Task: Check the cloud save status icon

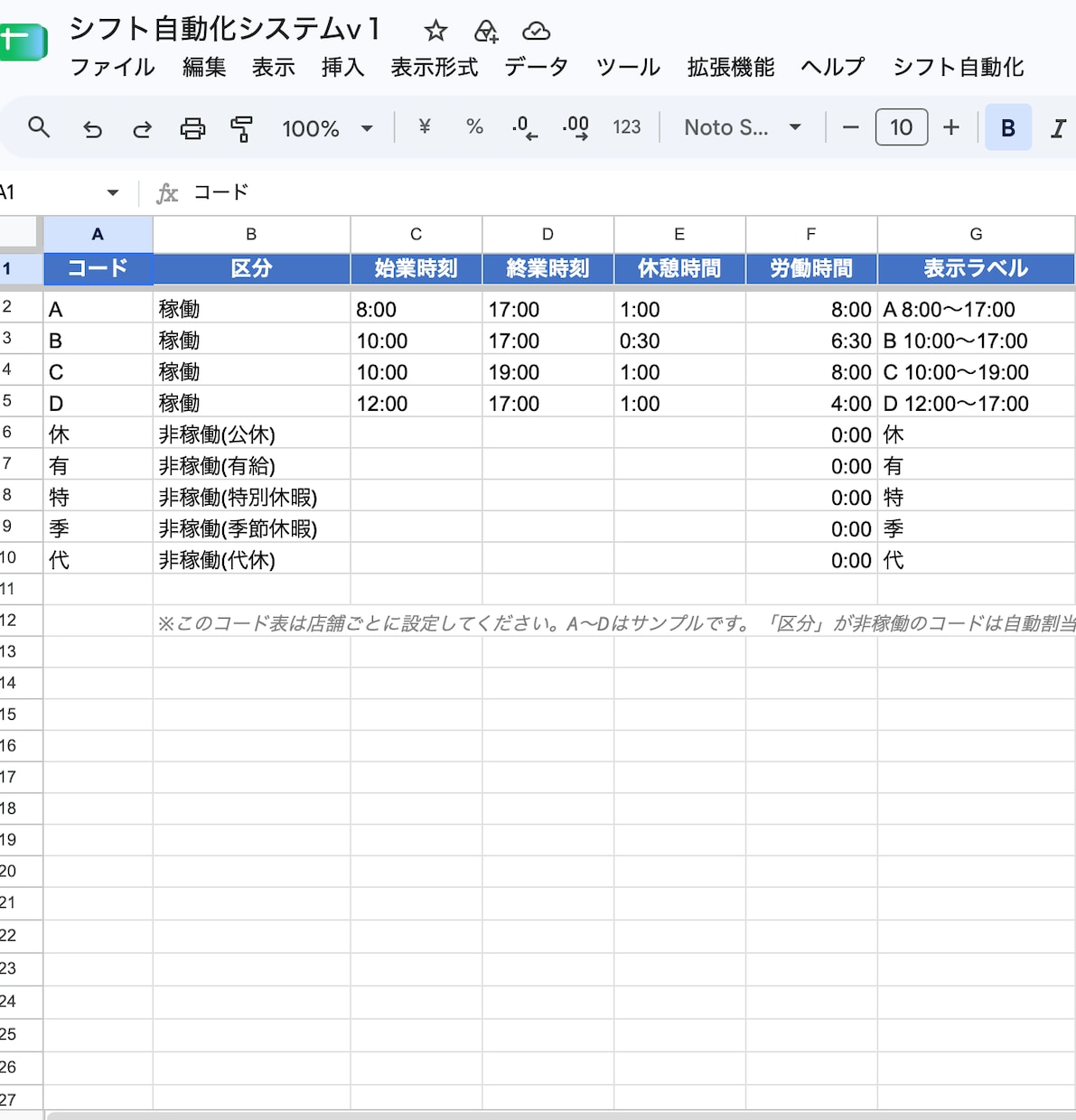Action: (x=536, y=32)
